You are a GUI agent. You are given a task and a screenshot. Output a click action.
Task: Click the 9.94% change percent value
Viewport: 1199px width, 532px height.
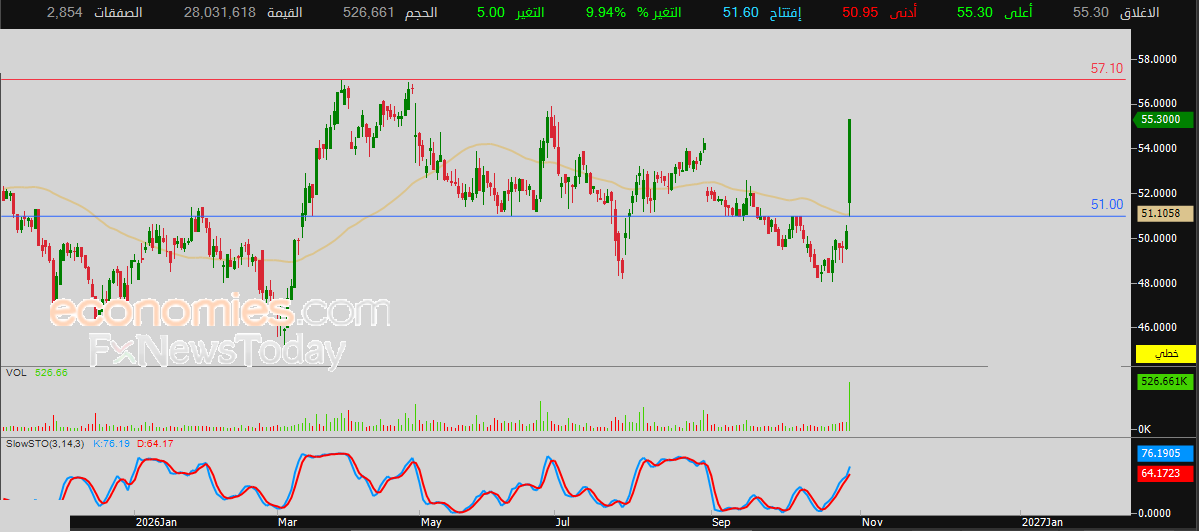(605, 12)
